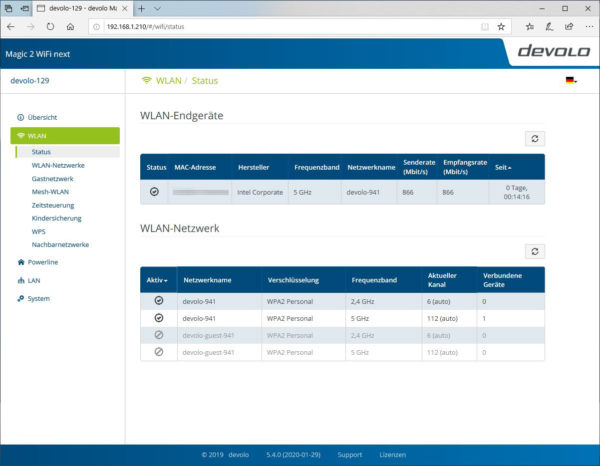
Task: Open the favorites hub icon
Action: point(530,26)
